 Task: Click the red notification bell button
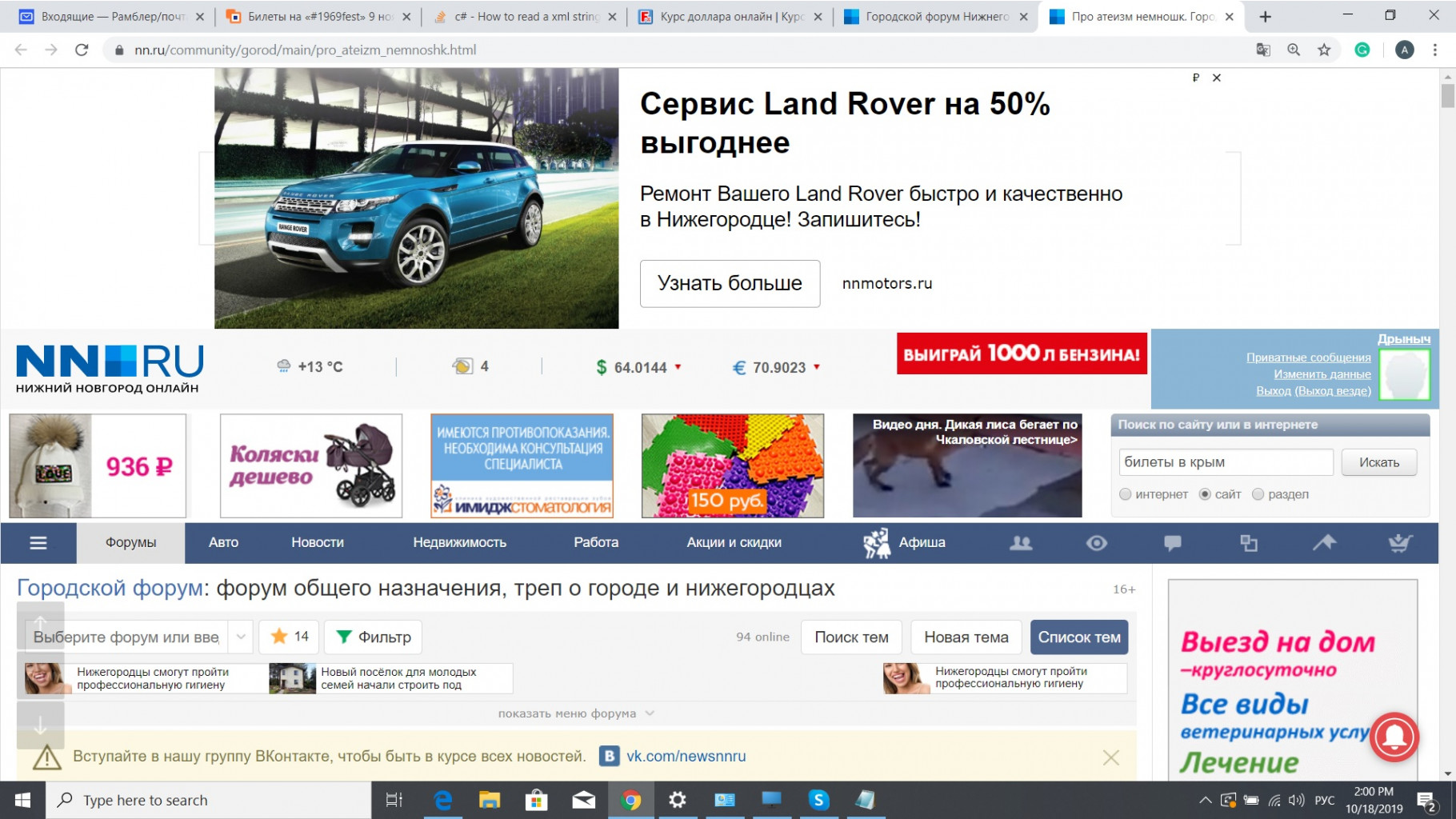1394,737
